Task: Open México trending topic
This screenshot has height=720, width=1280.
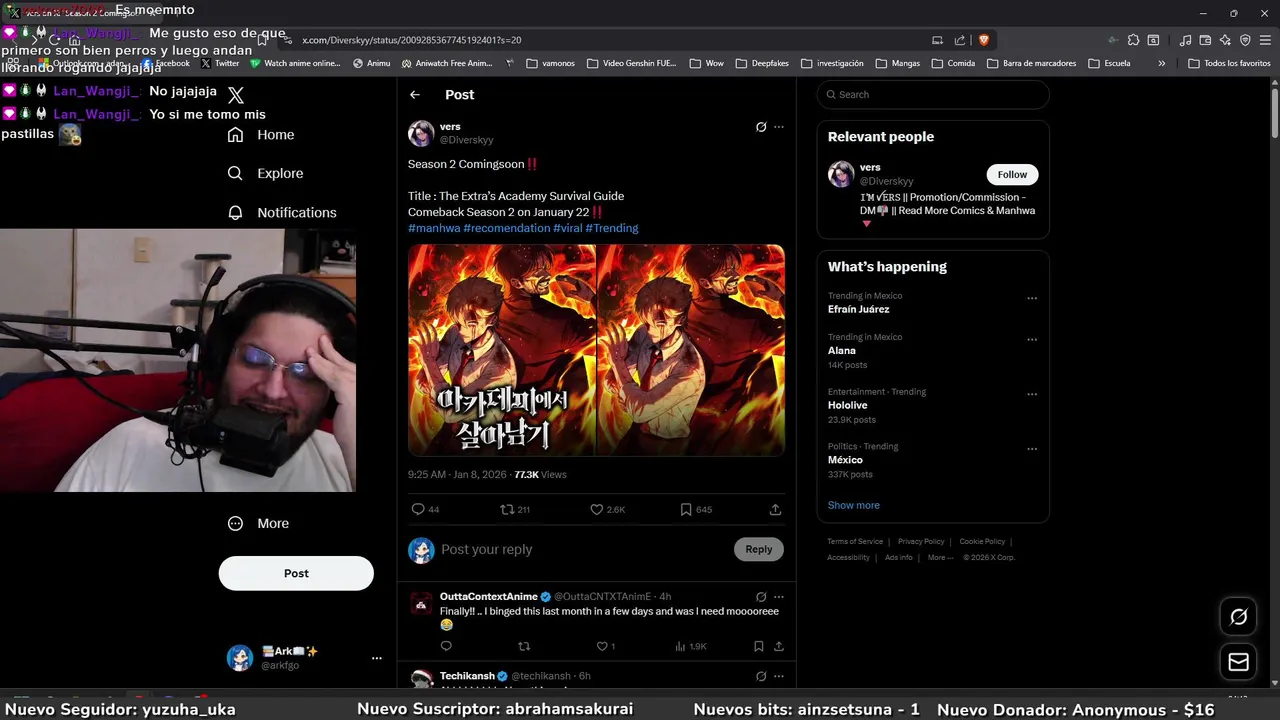Action: pyautogui.click(x=845, y=460)
